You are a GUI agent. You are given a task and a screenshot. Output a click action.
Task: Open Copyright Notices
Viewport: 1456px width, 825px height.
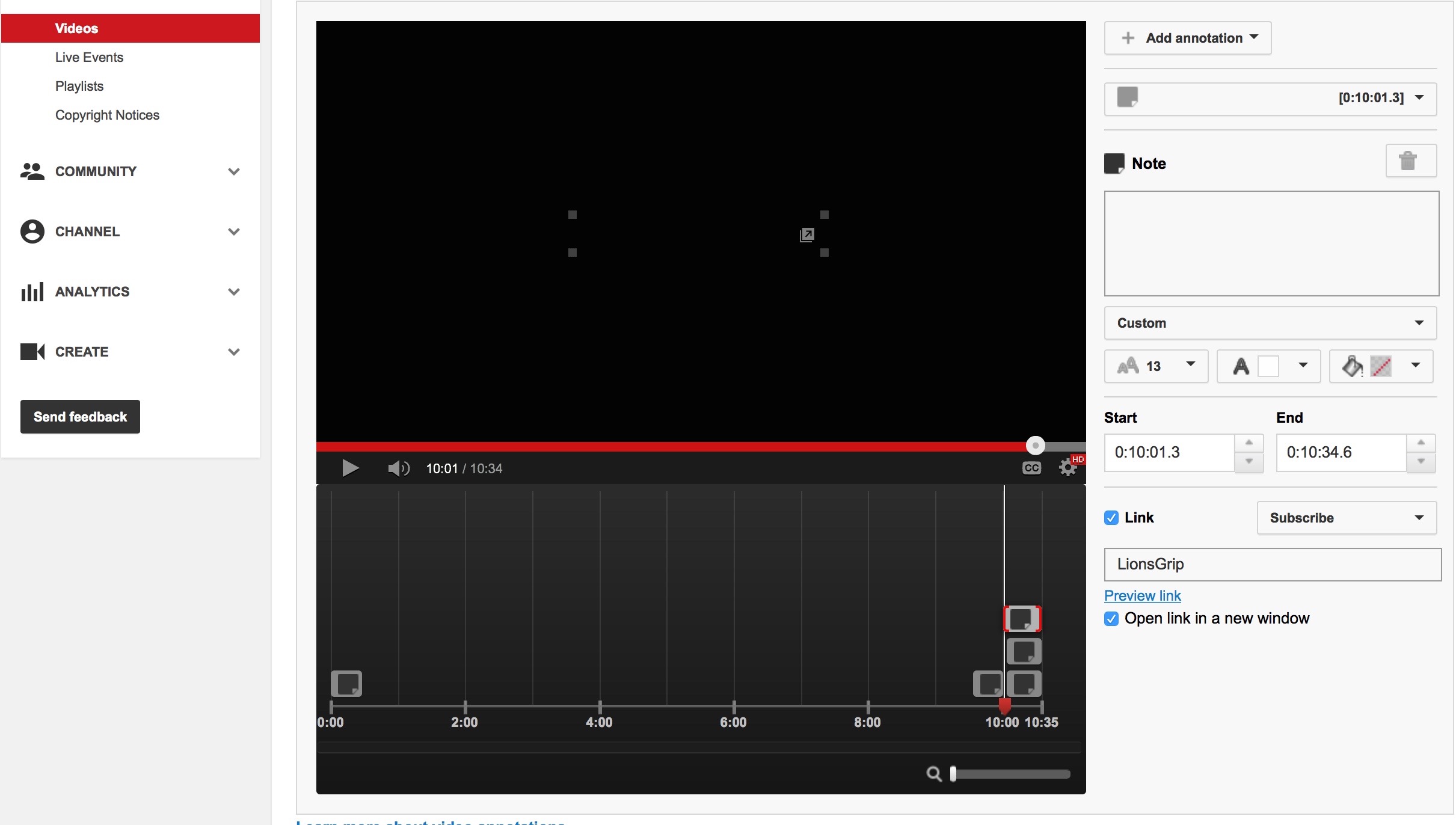coord(107,115)
